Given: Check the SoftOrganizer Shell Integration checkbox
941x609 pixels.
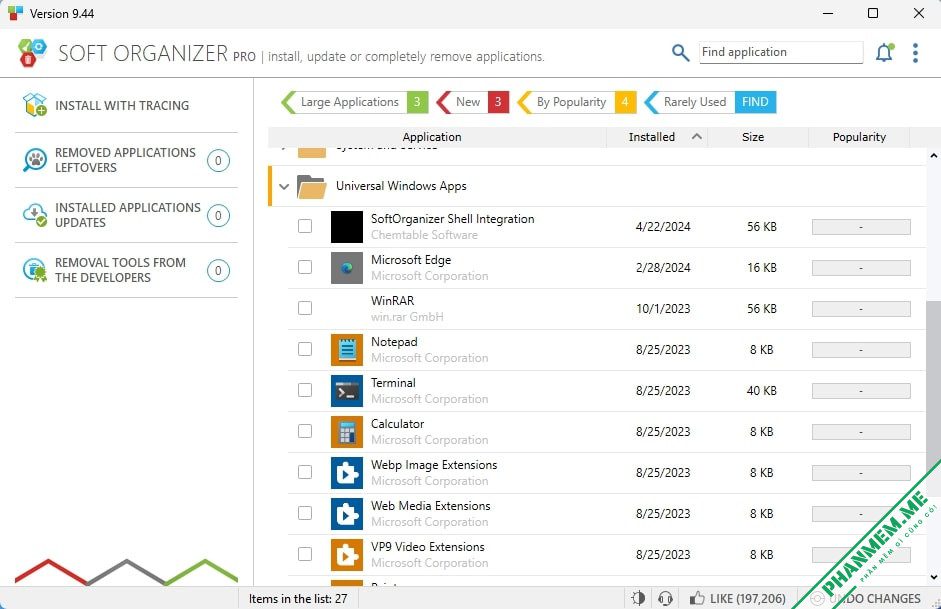Looking at the screenshot, I should pyautogui.click(x=305, y=226).
